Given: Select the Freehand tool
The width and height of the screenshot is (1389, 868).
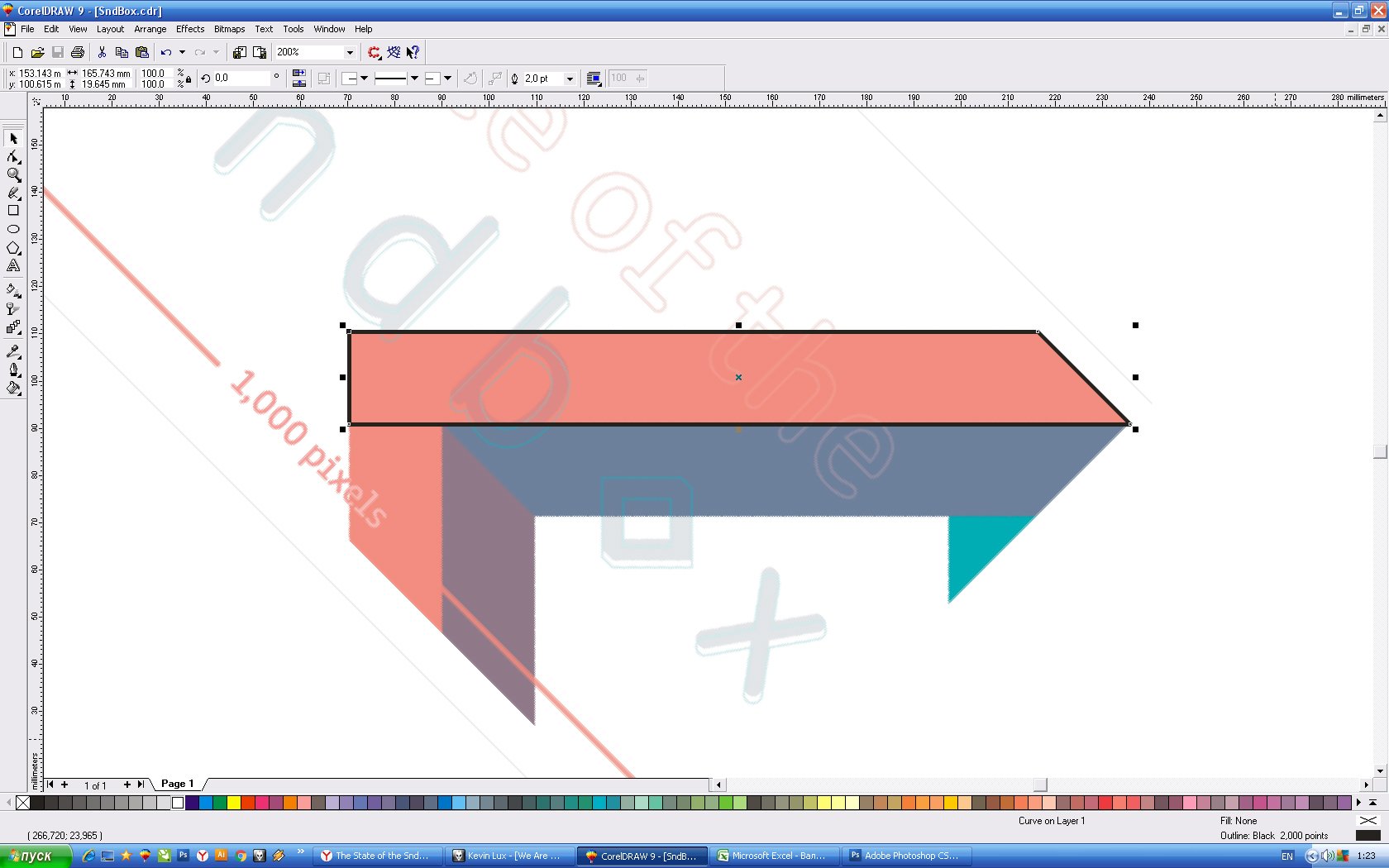Looking at the screenshot, I should pos(13,193).
